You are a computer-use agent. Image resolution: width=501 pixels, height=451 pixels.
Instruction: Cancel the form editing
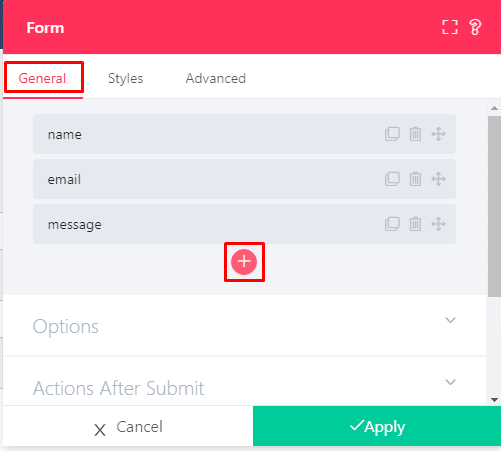pyautogui.click(x=128, y=426)
